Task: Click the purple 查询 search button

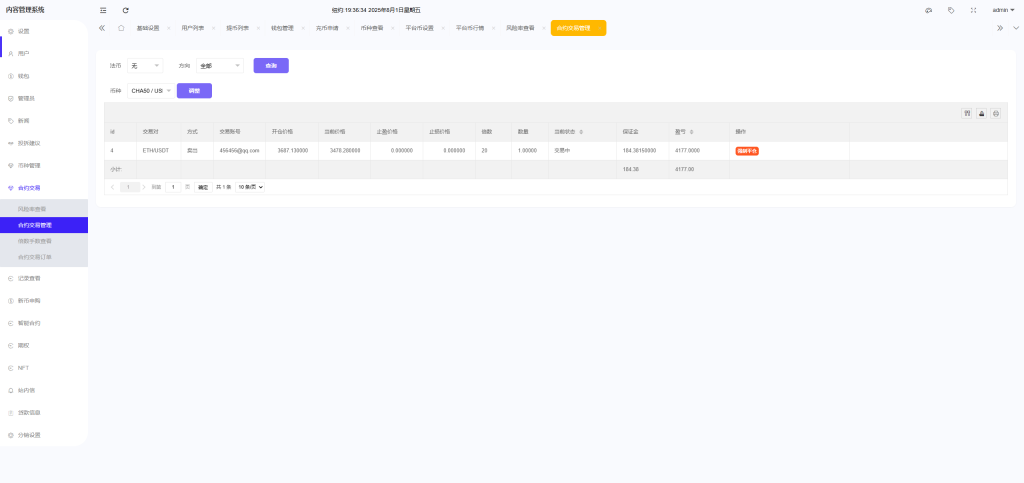Action: [x=271, y=66]
